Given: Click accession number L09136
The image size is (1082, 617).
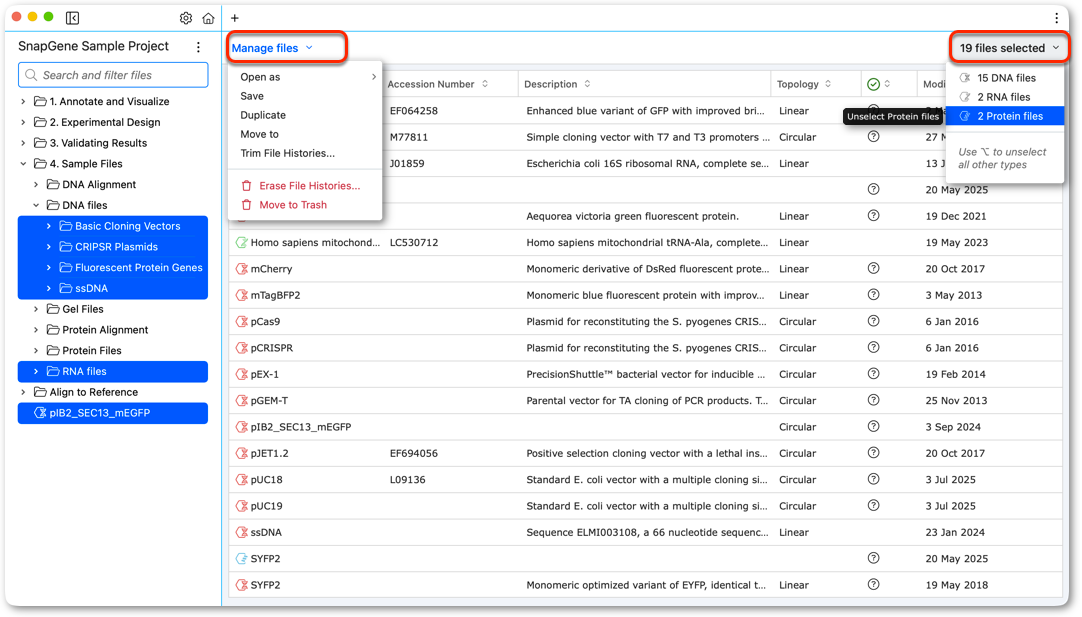Looking at the screenshot, I should 408,480.
